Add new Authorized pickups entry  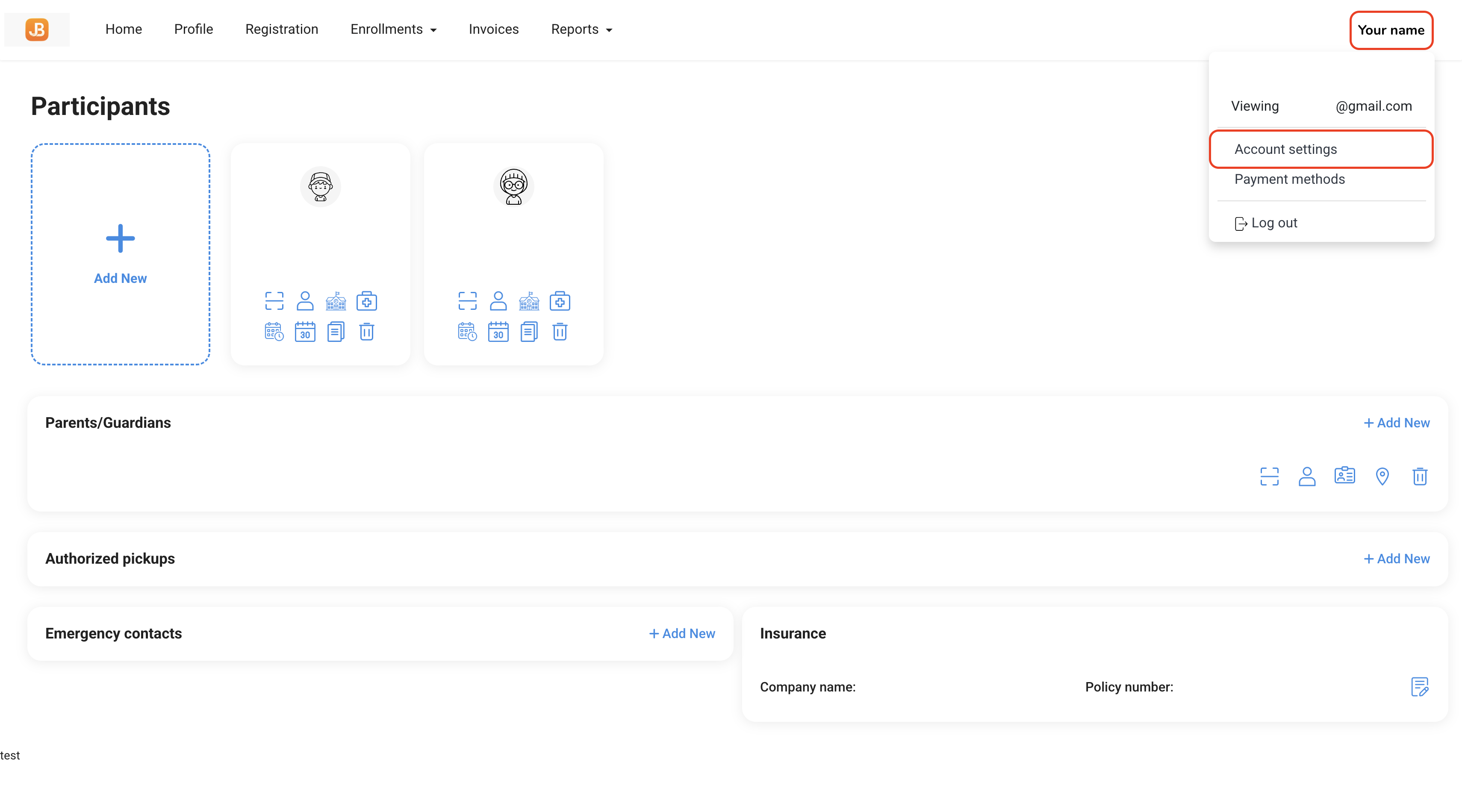point(1396,558)
